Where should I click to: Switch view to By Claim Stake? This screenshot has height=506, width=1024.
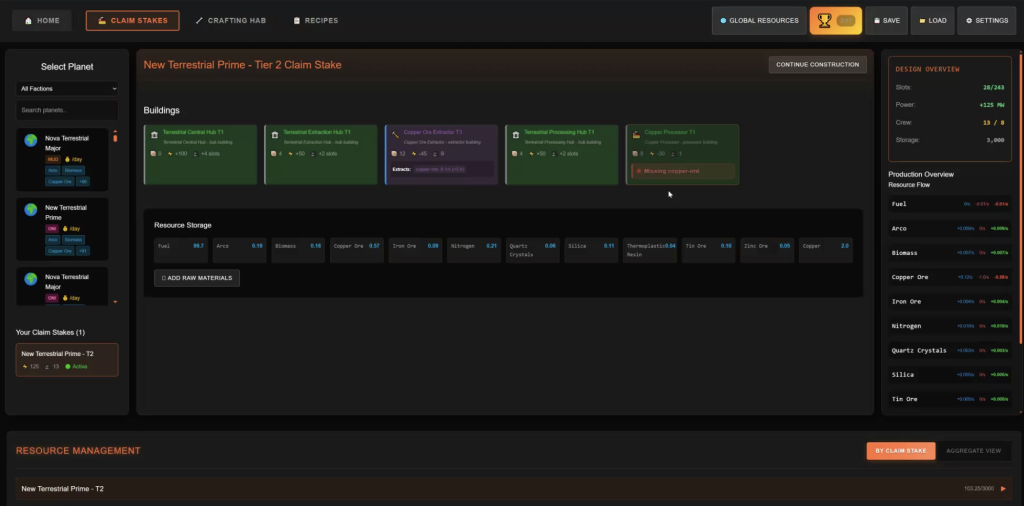[x=900, y=451]
